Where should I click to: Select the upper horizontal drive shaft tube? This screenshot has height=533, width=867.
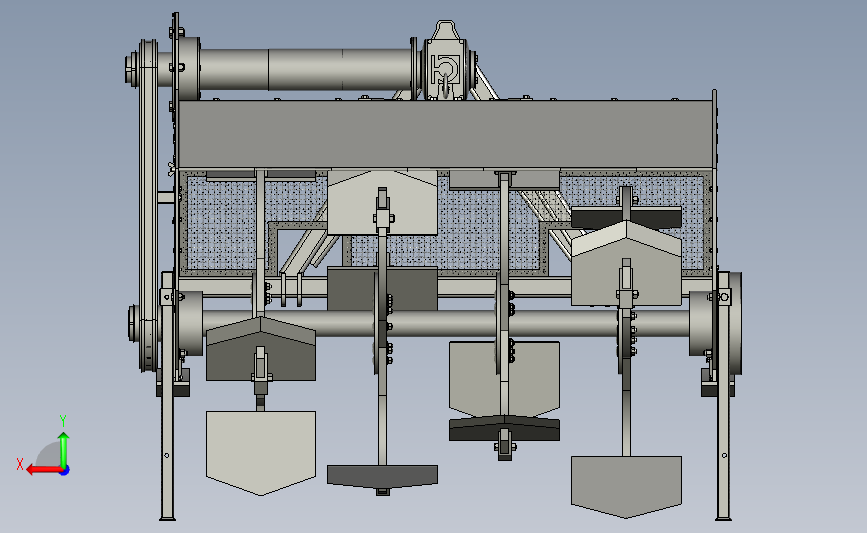(x=306, y=70)
